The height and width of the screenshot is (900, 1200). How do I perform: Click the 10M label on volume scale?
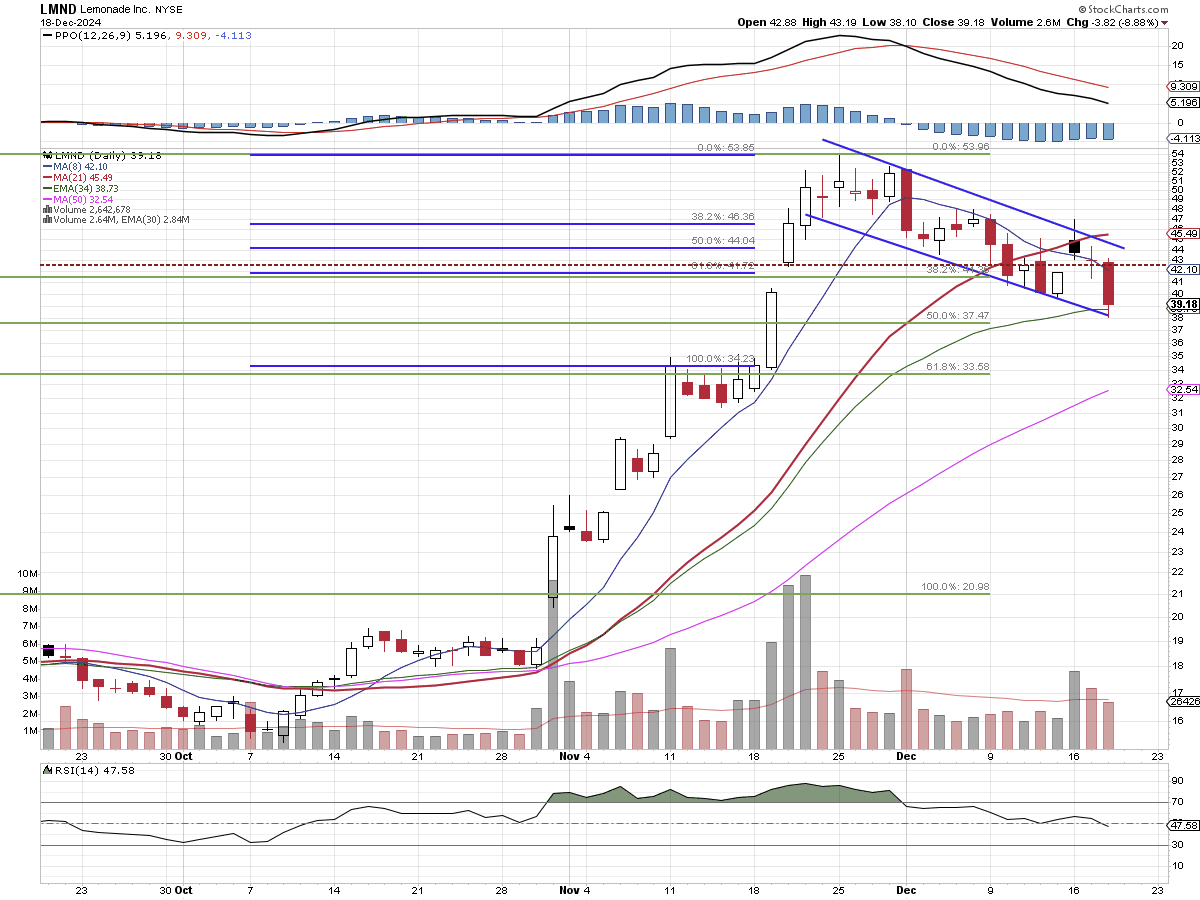28,574
